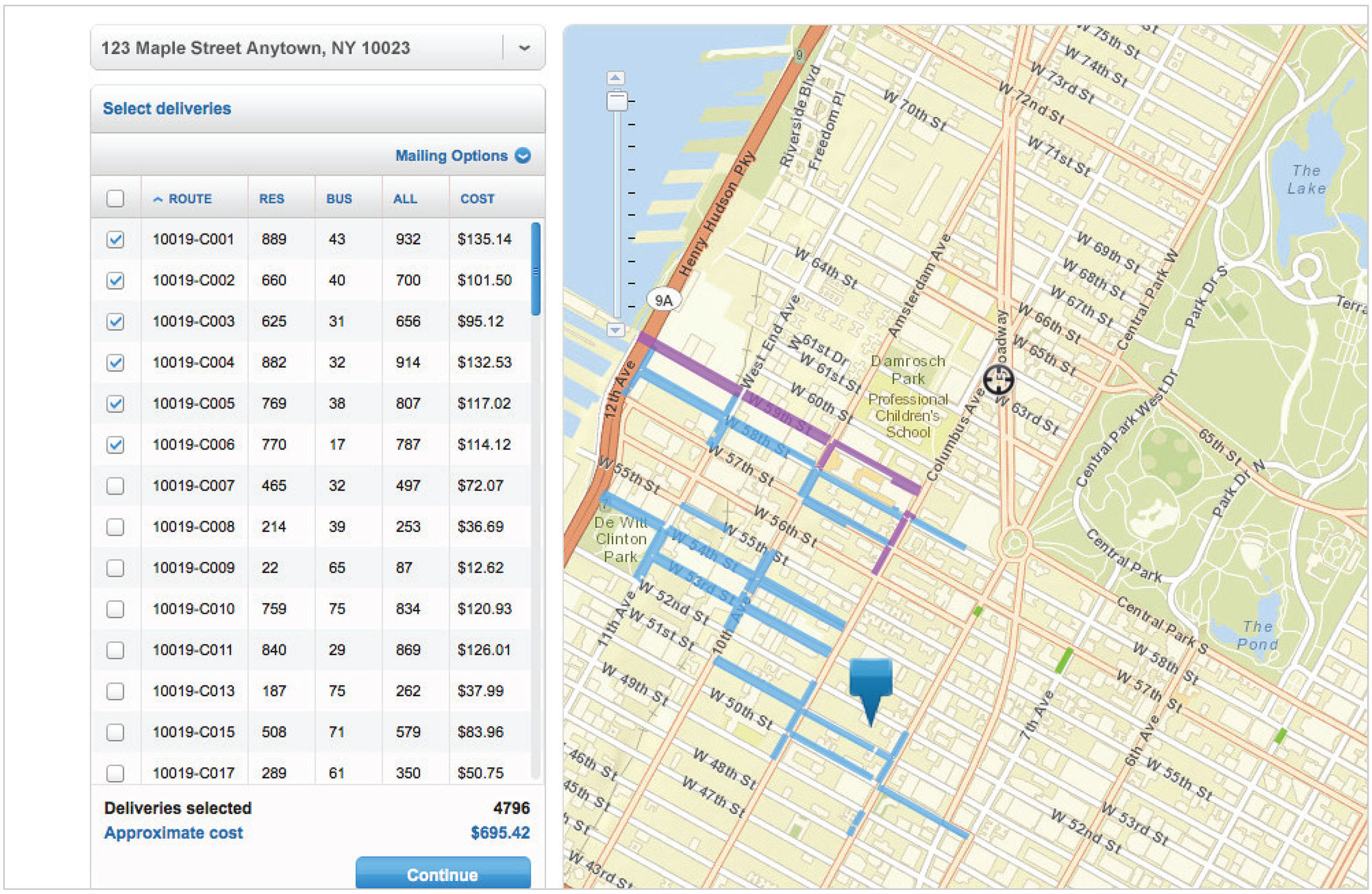Image resolution: width=1372 pixels, height=894 pixels.
Task: Click the zoom out arrow below map slider
Action: tap(616, 330)
